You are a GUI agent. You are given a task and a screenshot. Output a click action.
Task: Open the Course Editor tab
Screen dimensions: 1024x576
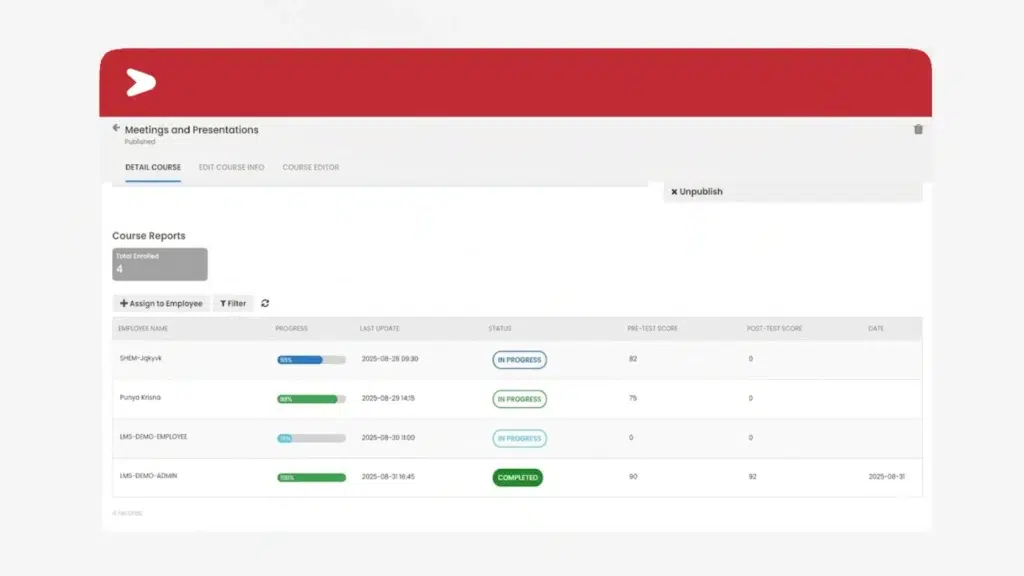310,167
